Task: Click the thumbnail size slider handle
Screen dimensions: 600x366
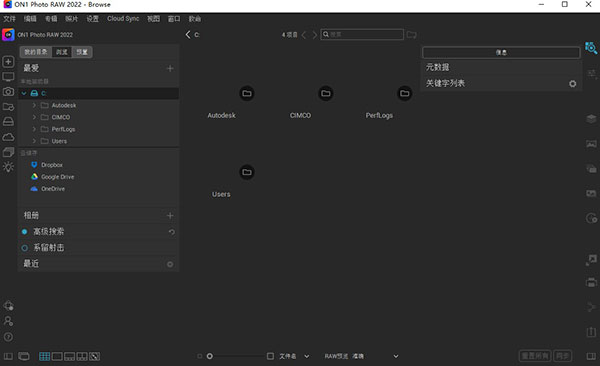Action: 210,356
